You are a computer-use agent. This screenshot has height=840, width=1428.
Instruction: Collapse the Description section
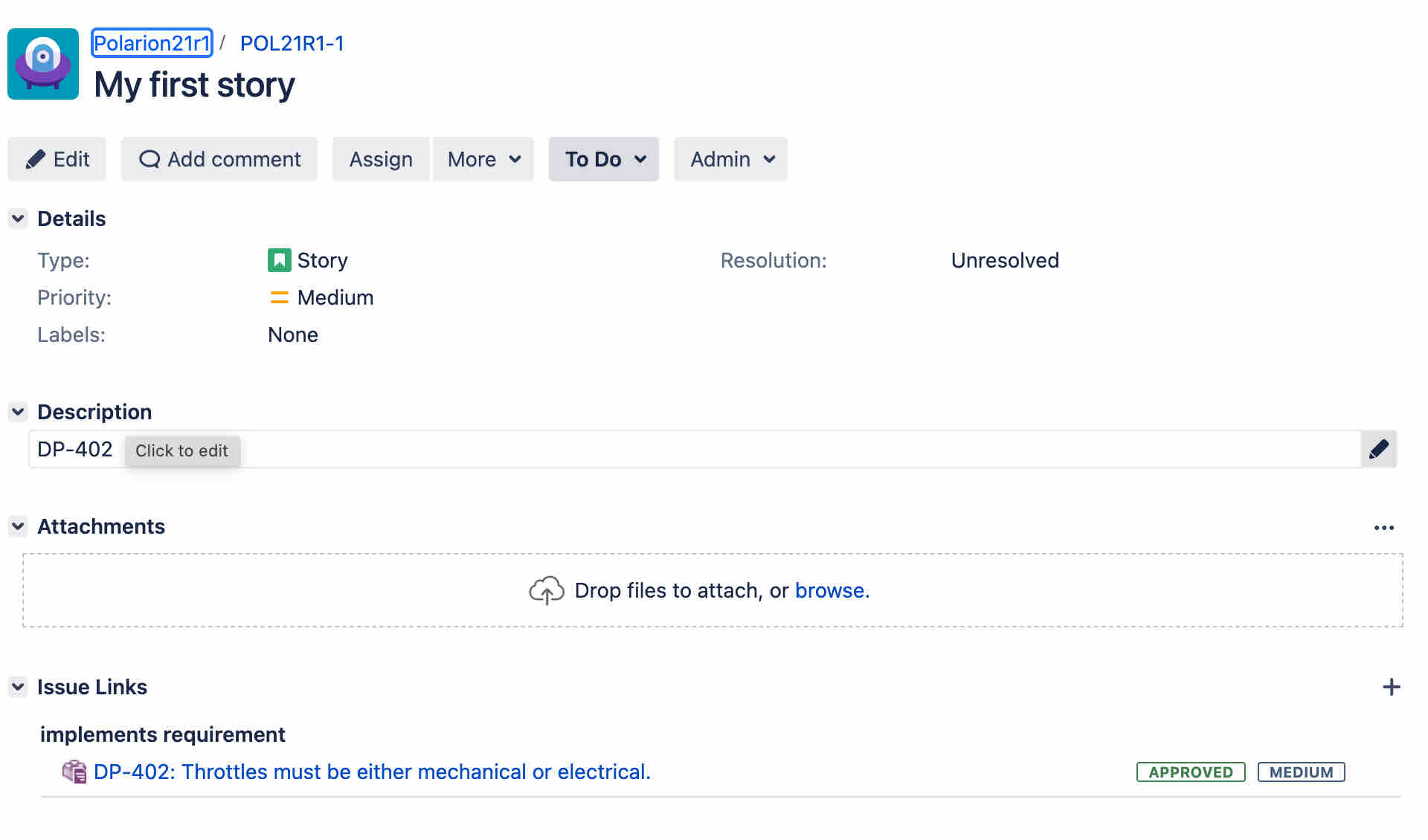pos(18,412)
